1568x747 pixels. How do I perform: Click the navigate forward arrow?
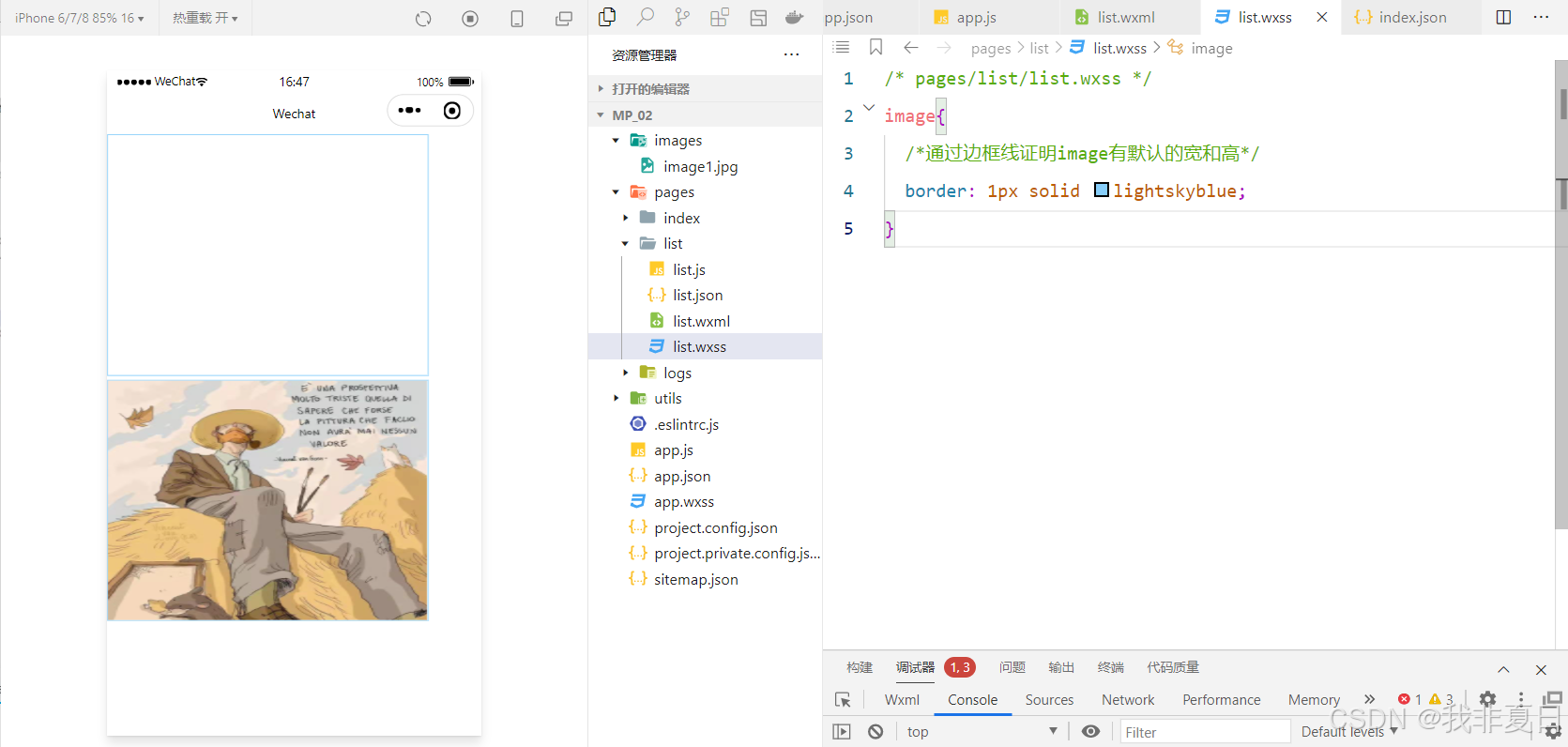pyautogui.click(x=944, y=47)
